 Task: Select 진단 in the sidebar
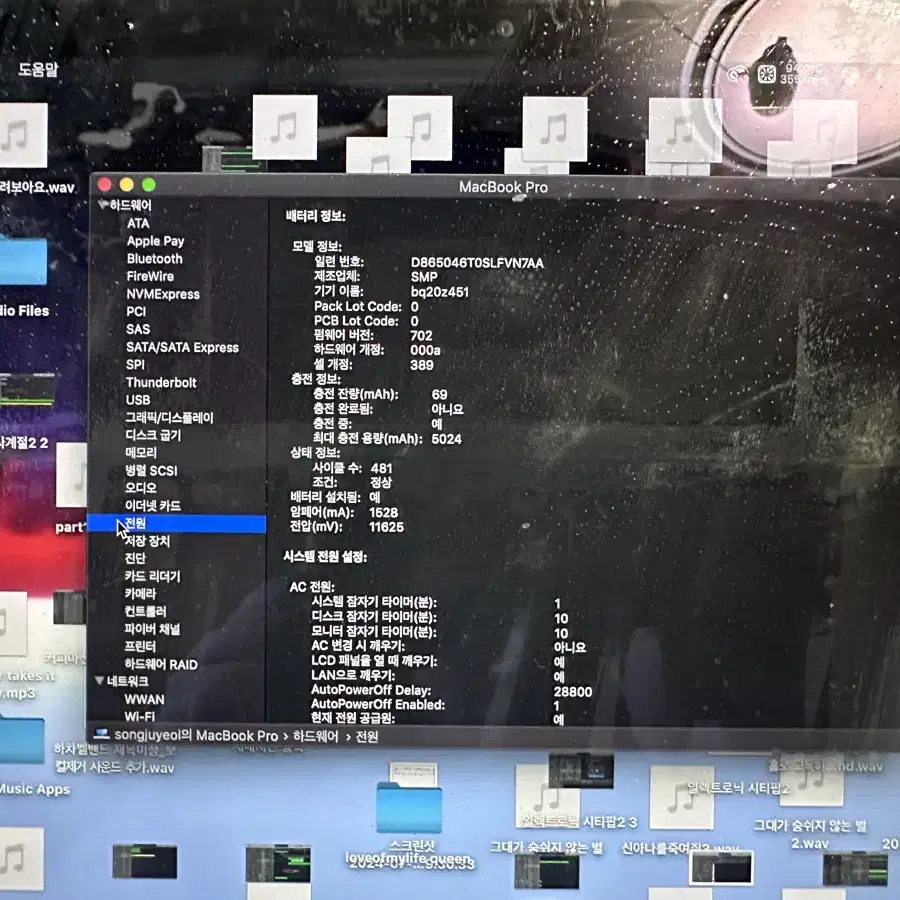coord(135,558)
